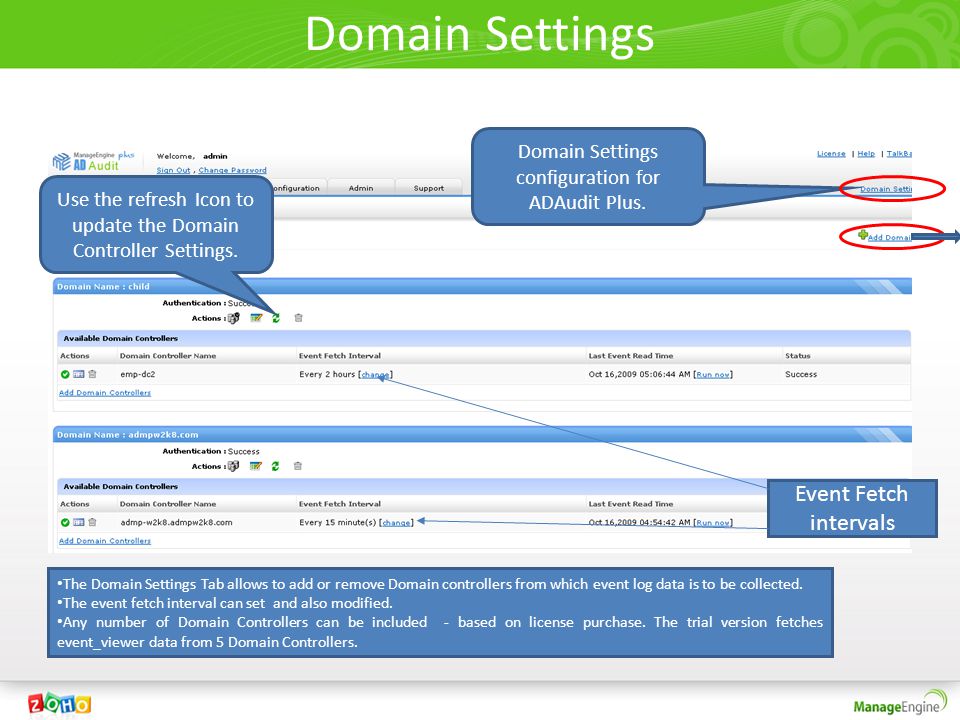Click change link for Every 15 minute(s) interval
The image size is (960, 720).
point(396,523)
